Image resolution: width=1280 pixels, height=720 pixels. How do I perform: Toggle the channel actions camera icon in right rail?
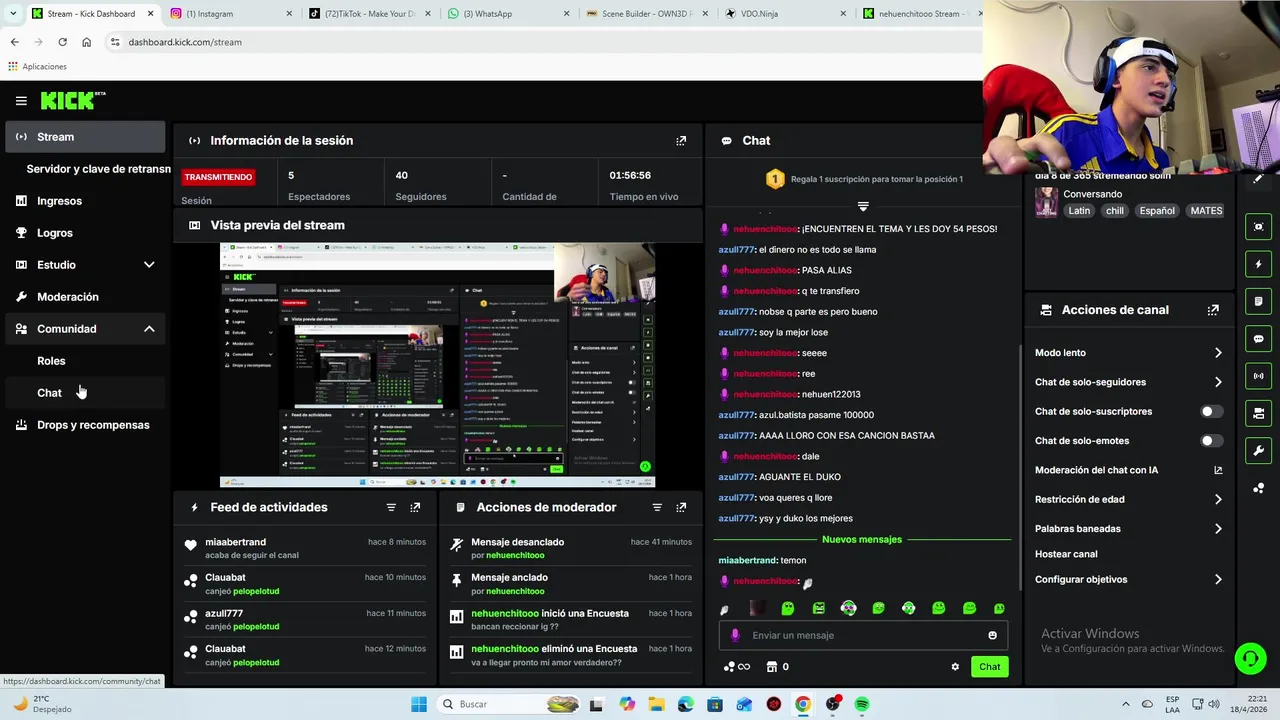1258,413
